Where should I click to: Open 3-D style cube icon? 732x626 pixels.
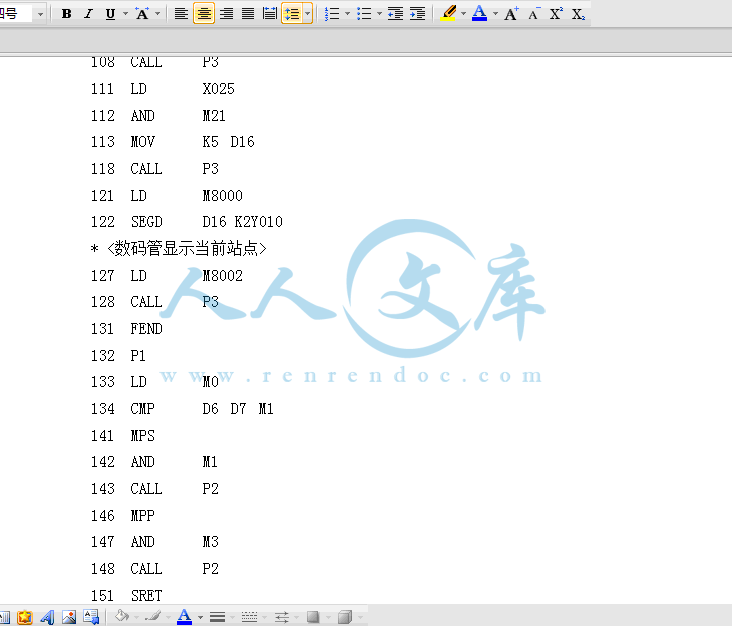pos(345,617)
